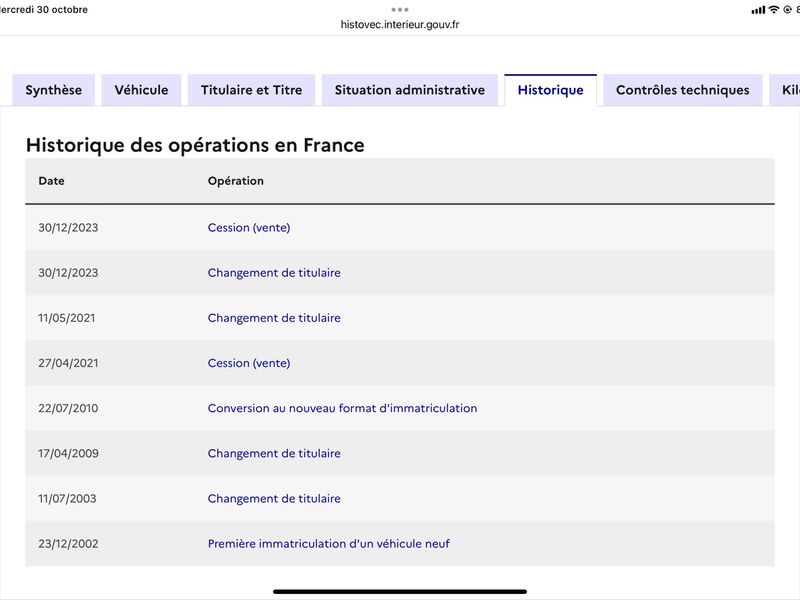
Task: Click Cession (vente) dated 30/12/2023
Action: [x=249, y=228]
